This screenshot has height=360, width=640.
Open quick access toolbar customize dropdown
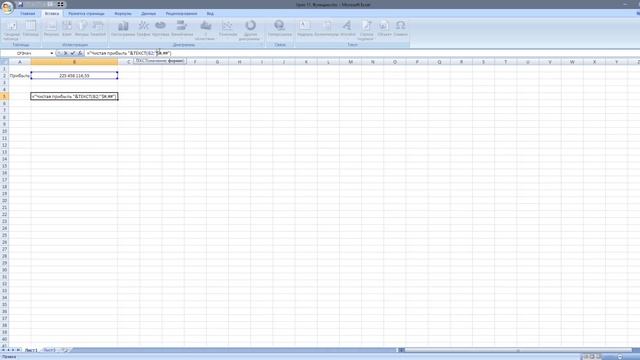click(x=60, y=4)
